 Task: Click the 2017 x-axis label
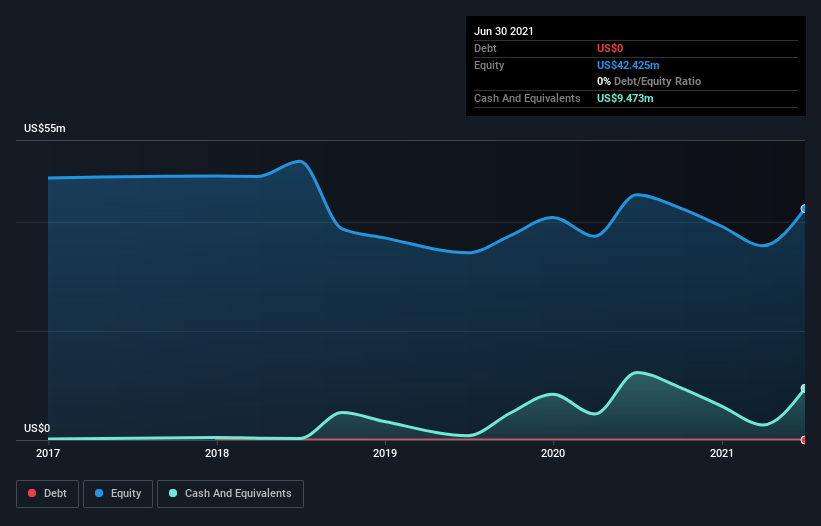[x=48, y=453]
